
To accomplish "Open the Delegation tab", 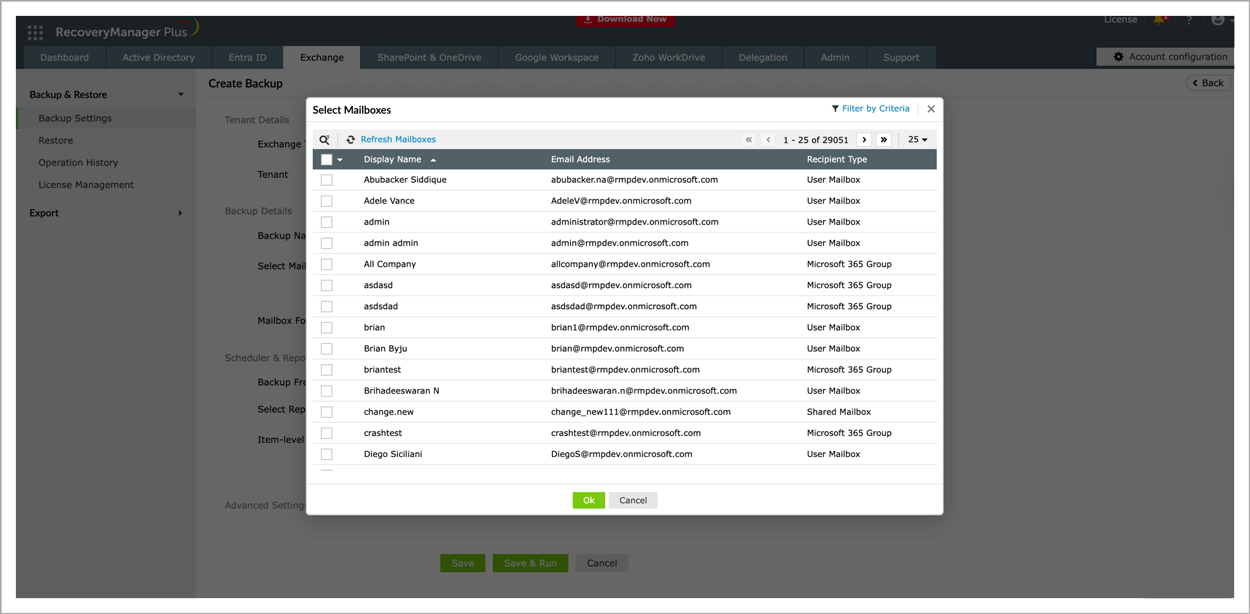I will 763,57.
